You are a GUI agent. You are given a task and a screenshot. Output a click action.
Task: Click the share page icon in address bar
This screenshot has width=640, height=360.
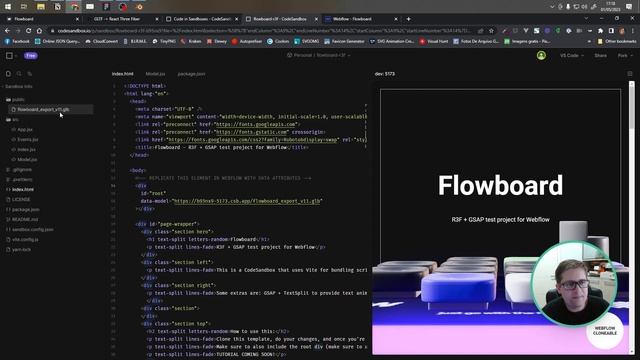click(x=481, y=31)
